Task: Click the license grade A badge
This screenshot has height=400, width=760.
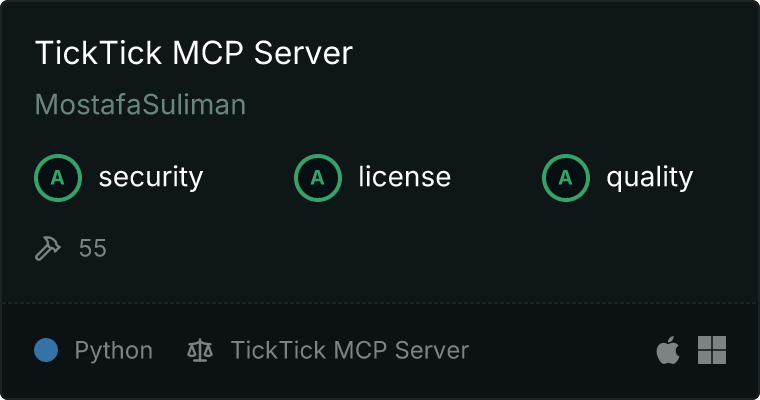Action: 317,178
